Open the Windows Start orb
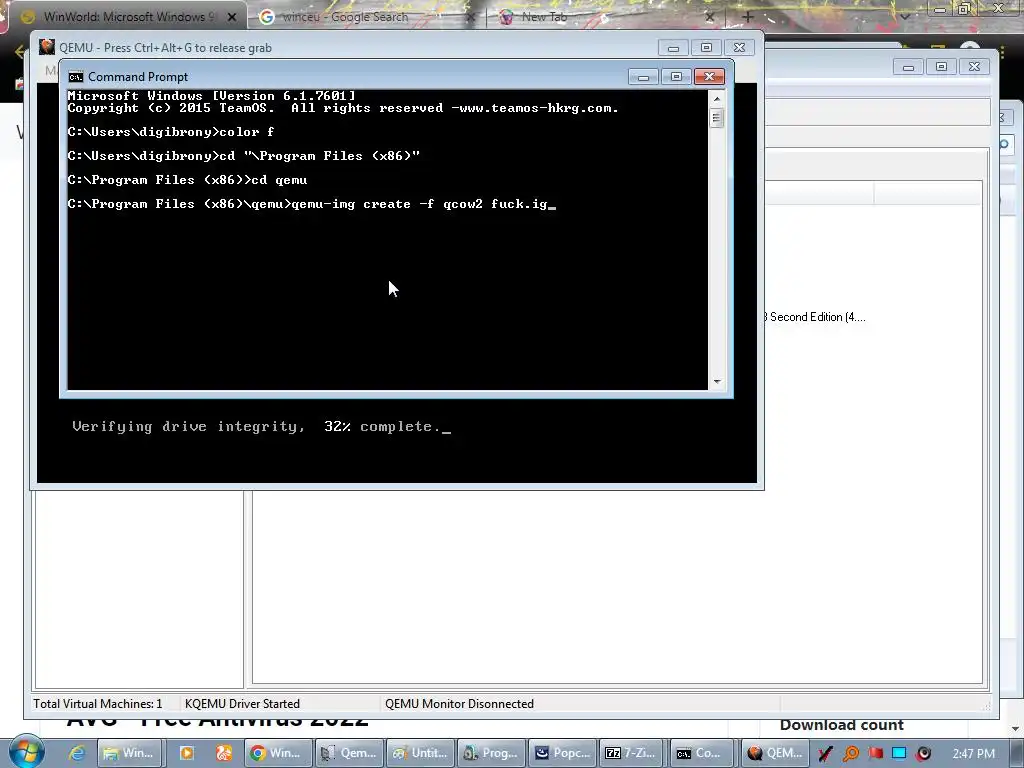Viewport: 1024px width, 768px height. click(x=26, y=752)
